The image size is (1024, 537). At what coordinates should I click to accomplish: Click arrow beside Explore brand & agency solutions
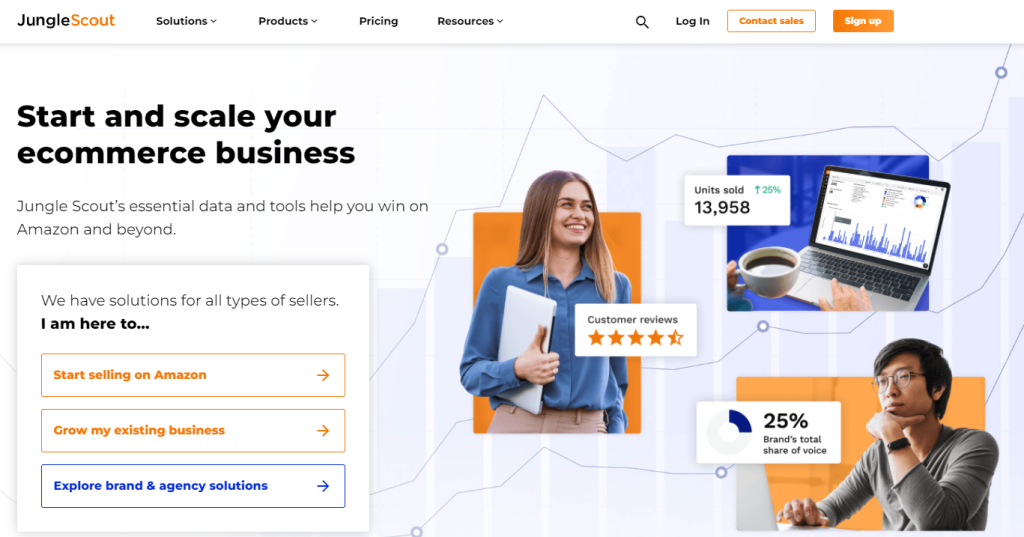coord(323,486)
